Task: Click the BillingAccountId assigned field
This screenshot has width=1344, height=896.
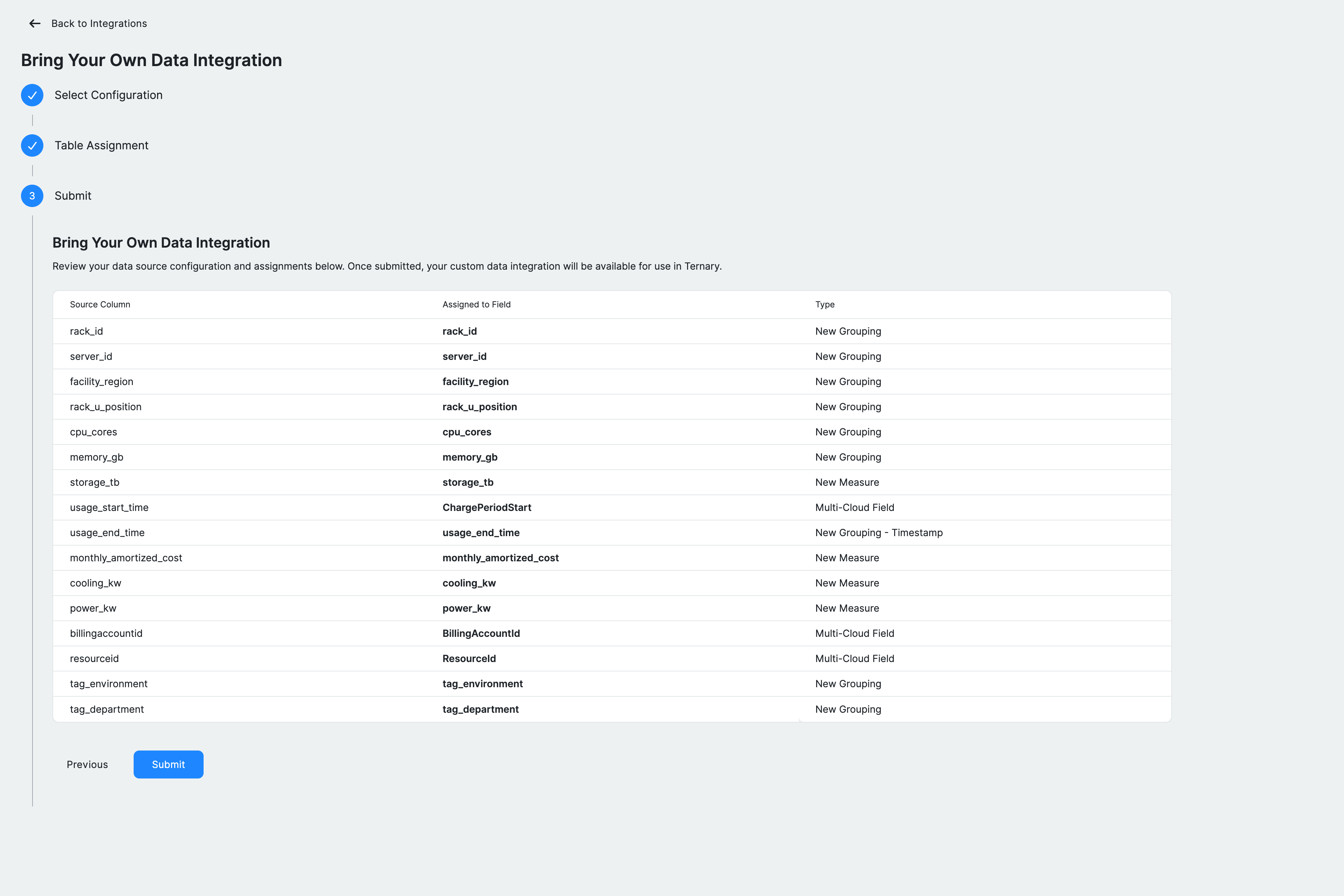Action: [481, 633]
